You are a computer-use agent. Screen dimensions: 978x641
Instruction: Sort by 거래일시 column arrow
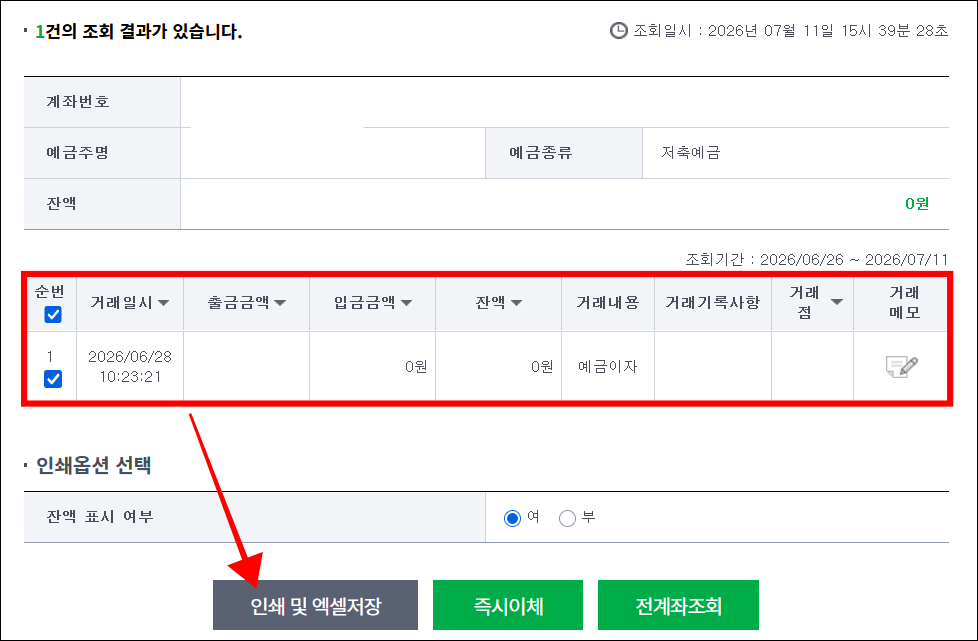point(163,303)
